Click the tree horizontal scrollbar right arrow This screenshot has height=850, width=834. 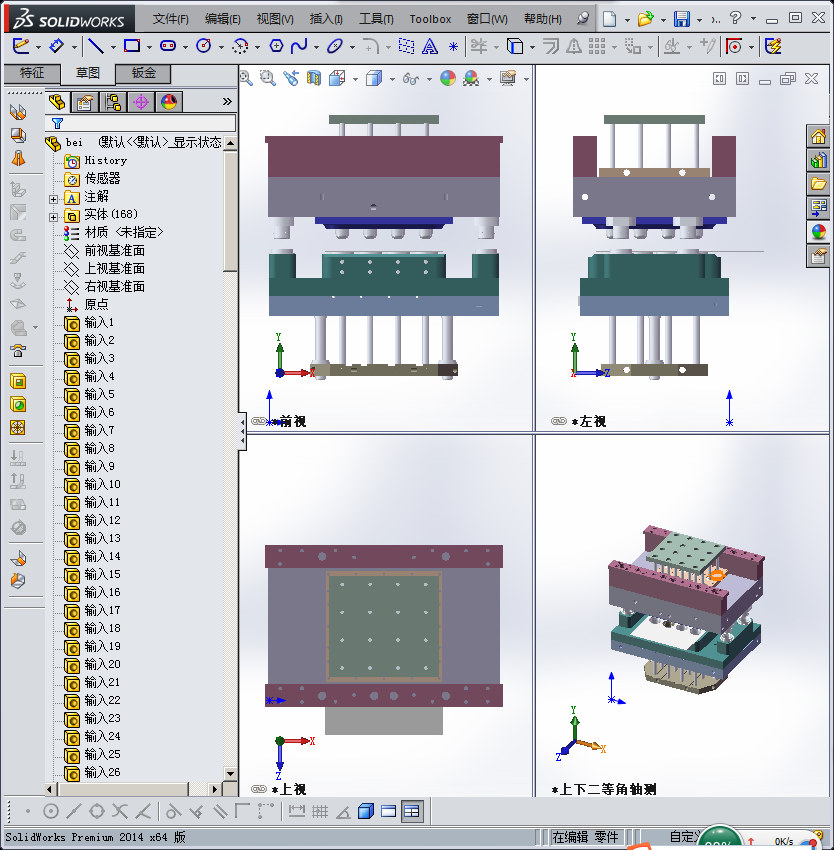coord(215,789)
